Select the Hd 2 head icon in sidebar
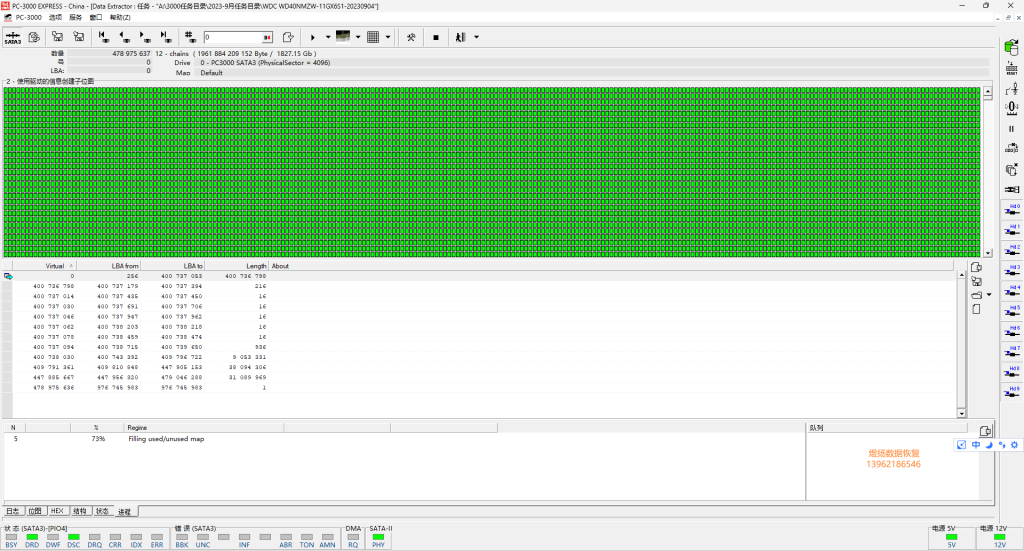Image resolution: width=1024 pixels, height=551 pixels. point(1012,250)
